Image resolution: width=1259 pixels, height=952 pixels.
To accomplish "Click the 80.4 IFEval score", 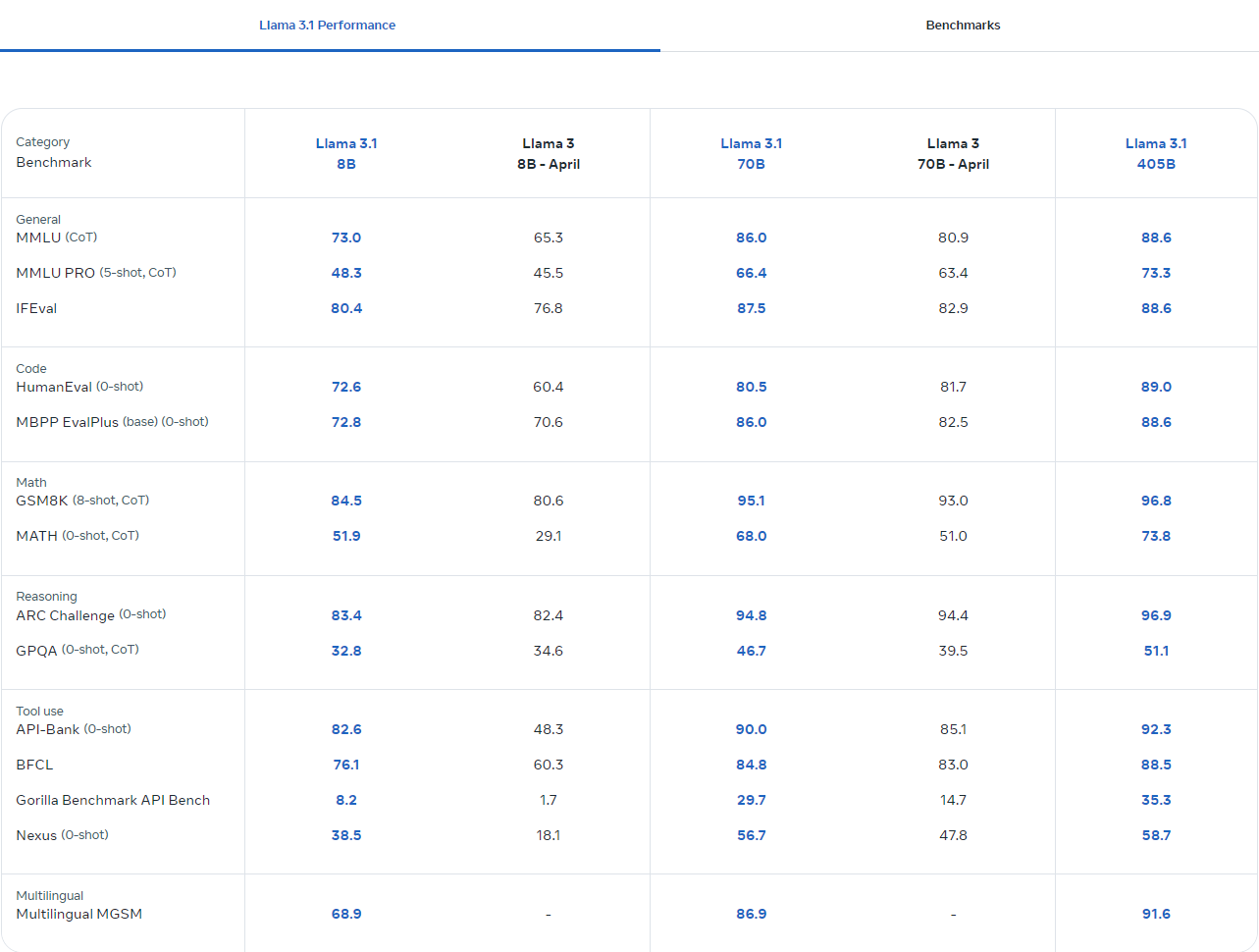I will (x=346, y=308).
